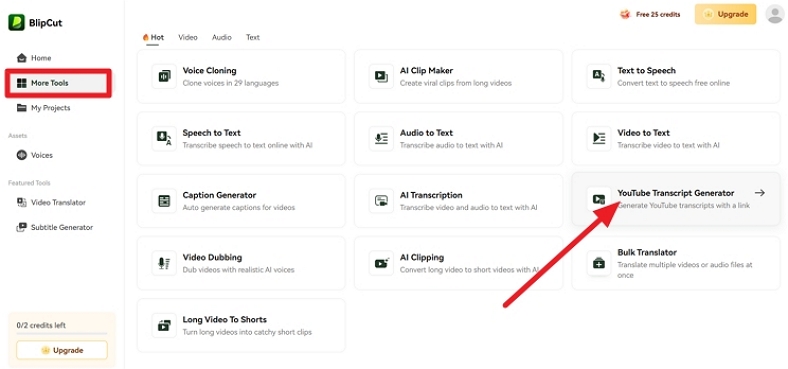Click the YouTube Transcript Generator icon
Screen dimensions: 788x369
pyautogui.click(x=599, y=199)
